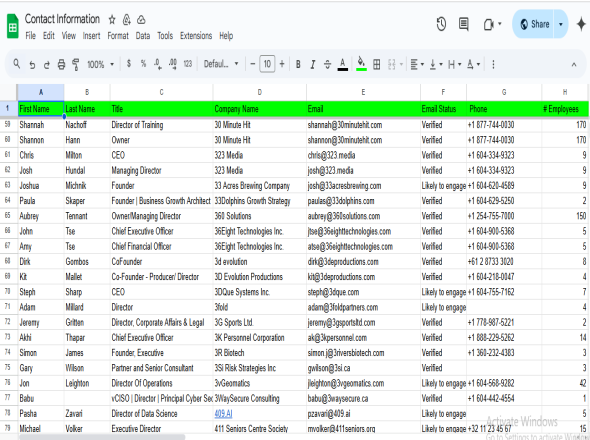Undo the last action
This screenshot has height=440, width=590.
pos(32,65)
